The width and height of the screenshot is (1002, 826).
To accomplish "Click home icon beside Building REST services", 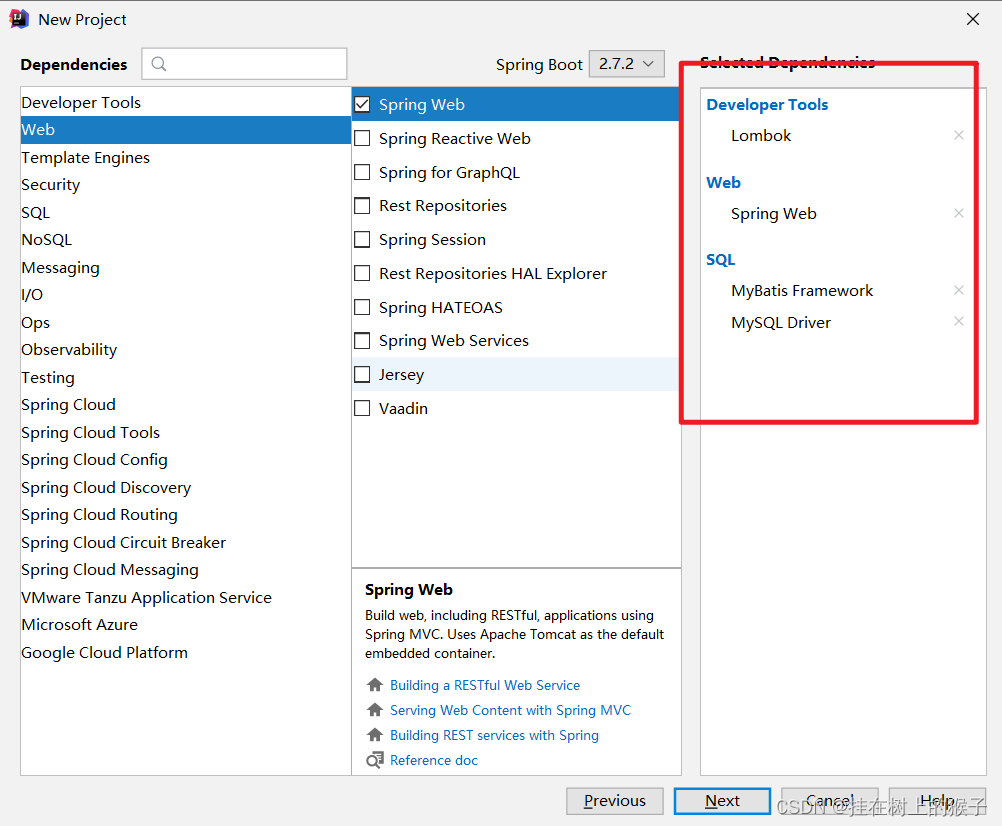I will coord(375,734).
